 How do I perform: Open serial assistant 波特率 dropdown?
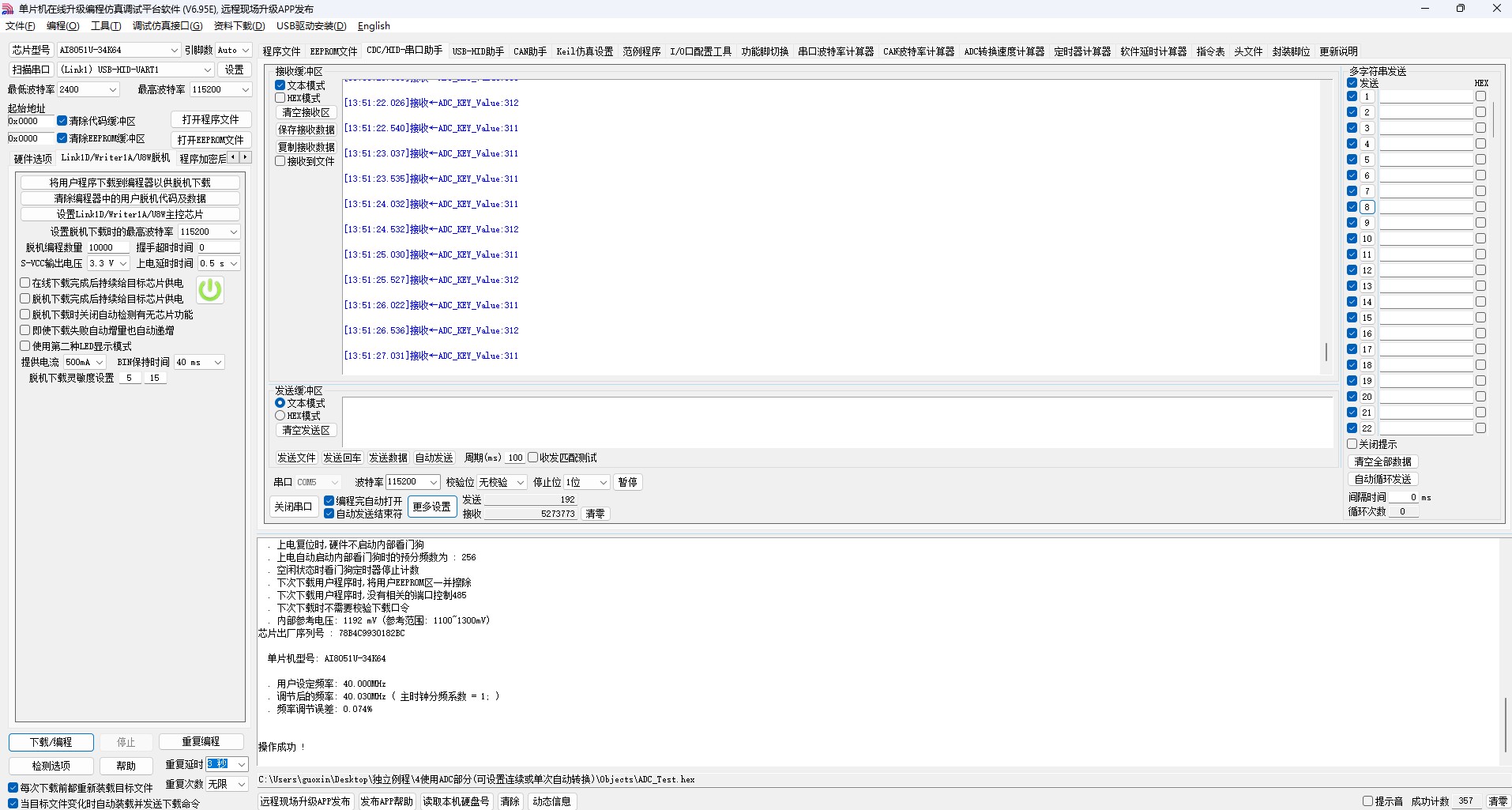(x=412, y=482)
